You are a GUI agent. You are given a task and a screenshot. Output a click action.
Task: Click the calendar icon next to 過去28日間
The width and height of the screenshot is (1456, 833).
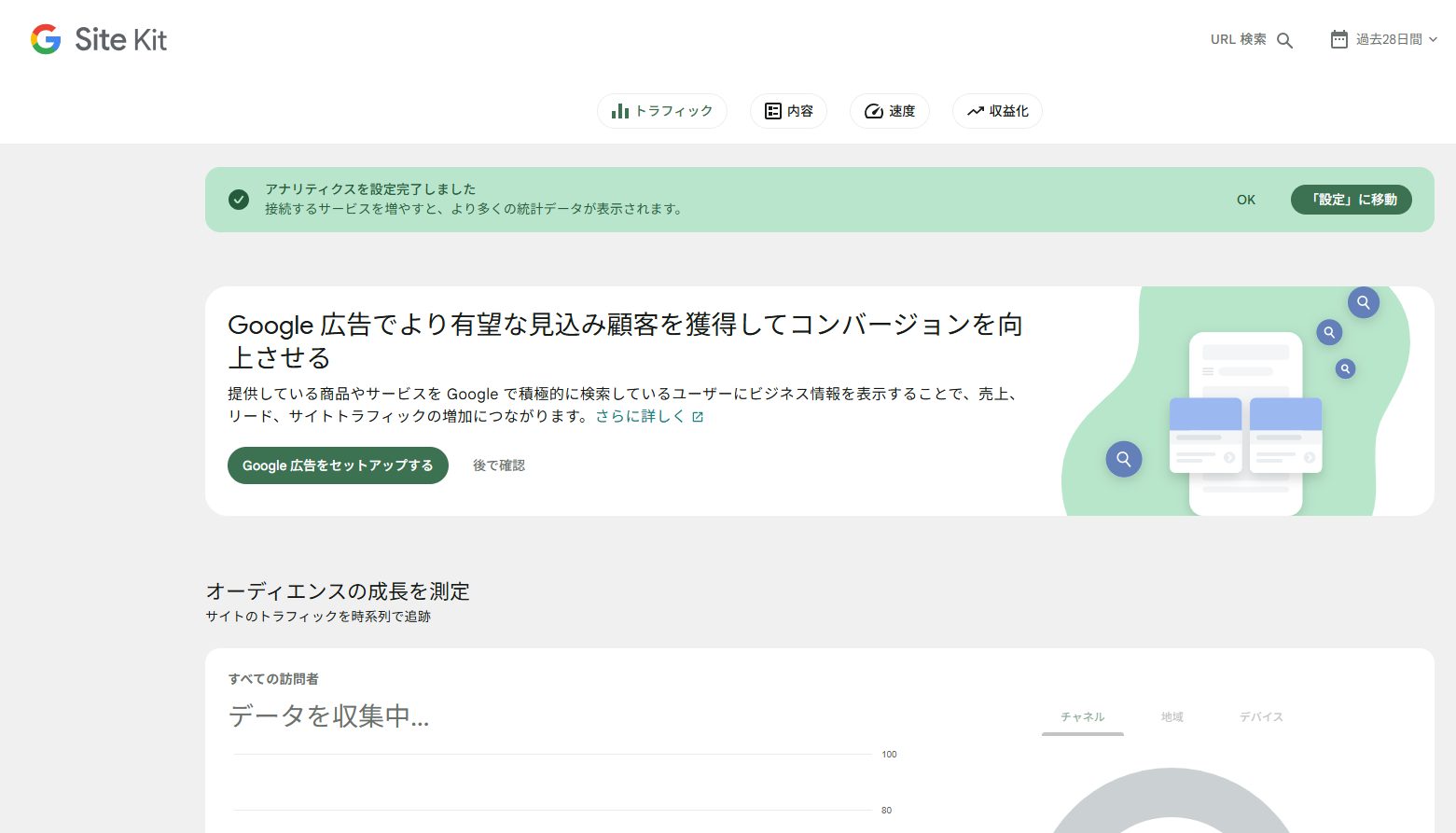(x=1338, y=39)
